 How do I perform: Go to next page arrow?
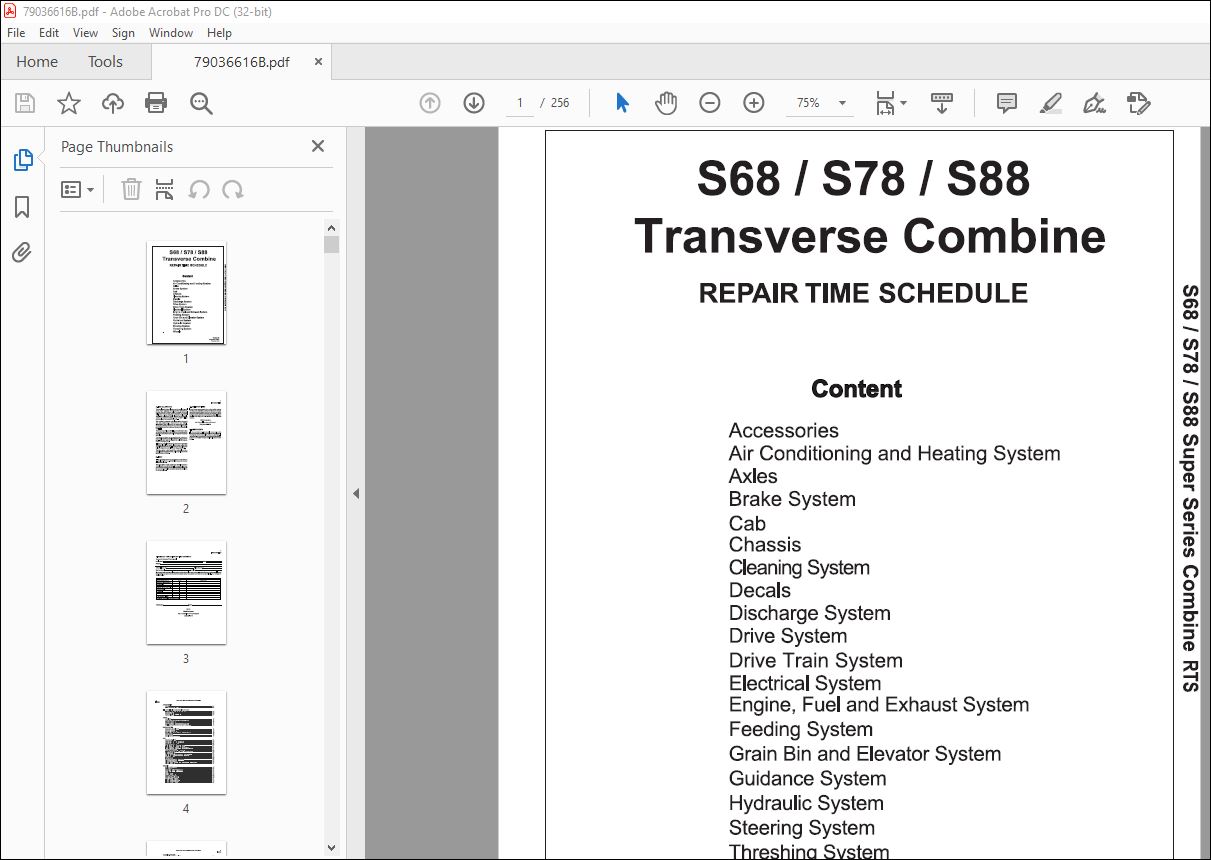tap(474, 103)
